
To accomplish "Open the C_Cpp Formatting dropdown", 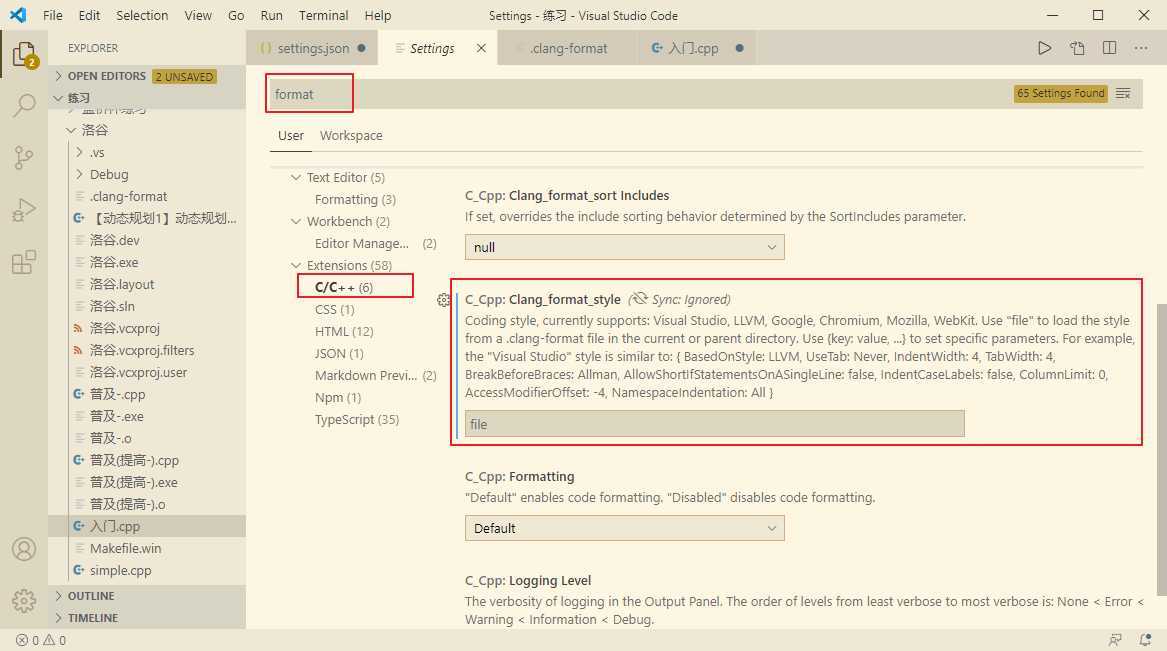I will click(x=624, y=528).
